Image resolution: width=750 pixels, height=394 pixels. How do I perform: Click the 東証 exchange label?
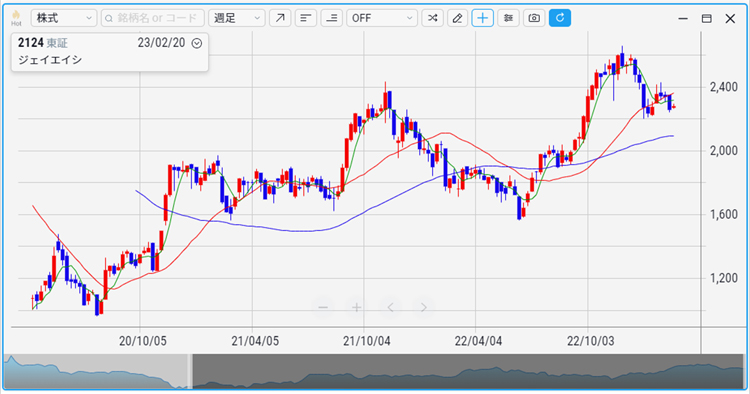(57, 44)
